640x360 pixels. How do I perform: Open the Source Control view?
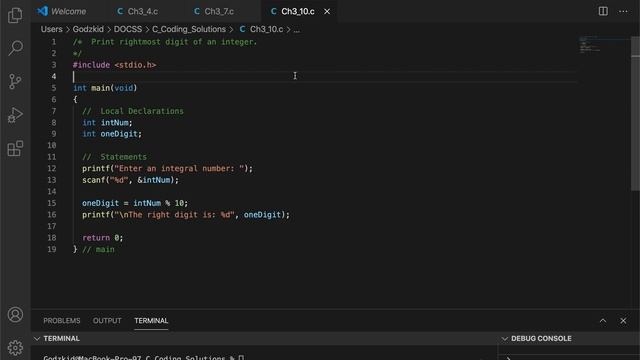coord(15,81)
